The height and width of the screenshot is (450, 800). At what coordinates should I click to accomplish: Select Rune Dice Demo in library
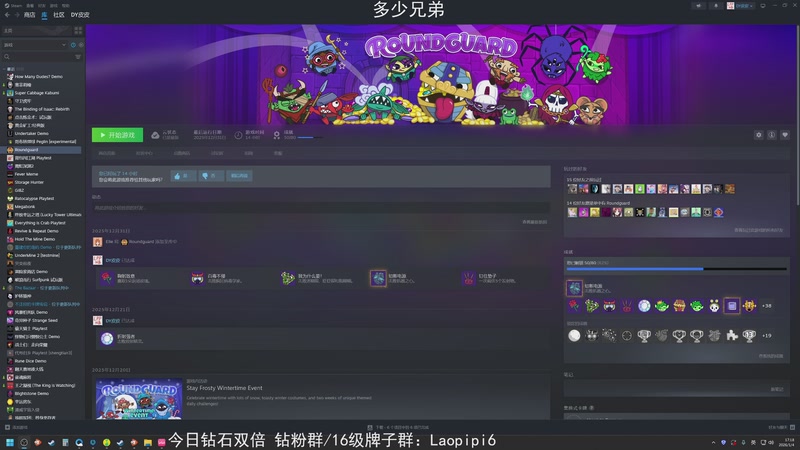click(31, 361)
